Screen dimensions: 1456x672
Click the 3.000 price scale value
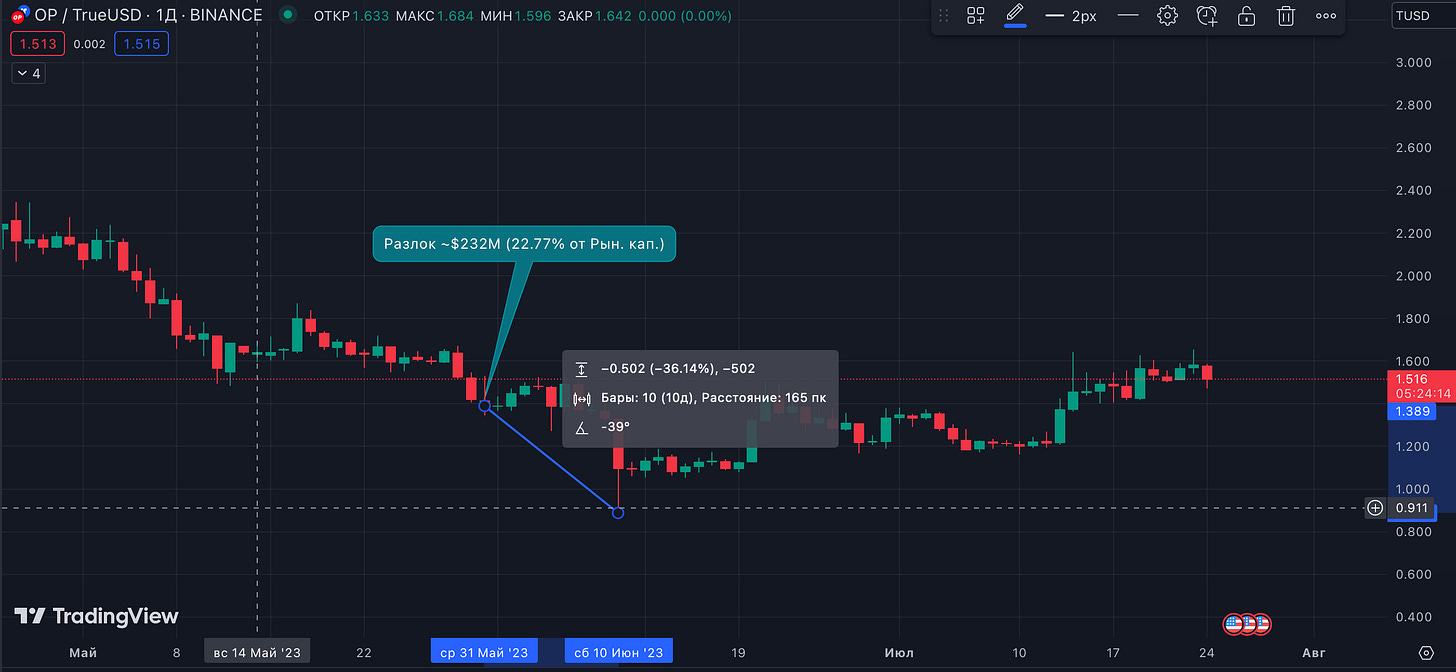coord(1412,62)
